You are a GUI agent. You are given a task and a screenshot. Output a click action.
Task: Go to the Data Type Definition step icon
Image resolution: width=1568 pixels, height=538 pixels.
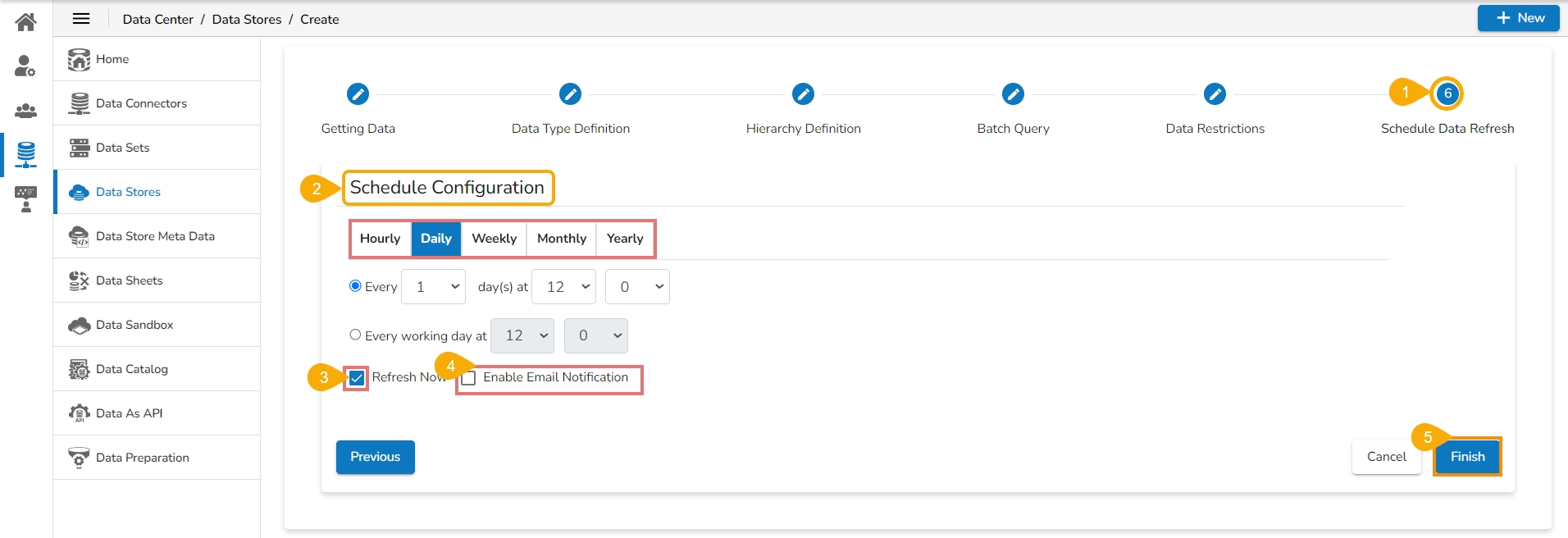click(570, 94)
